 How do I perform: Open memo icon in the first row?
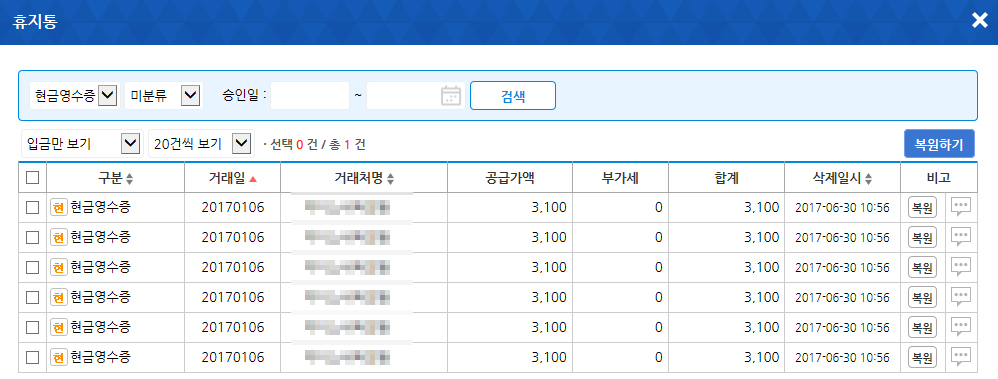960,207
